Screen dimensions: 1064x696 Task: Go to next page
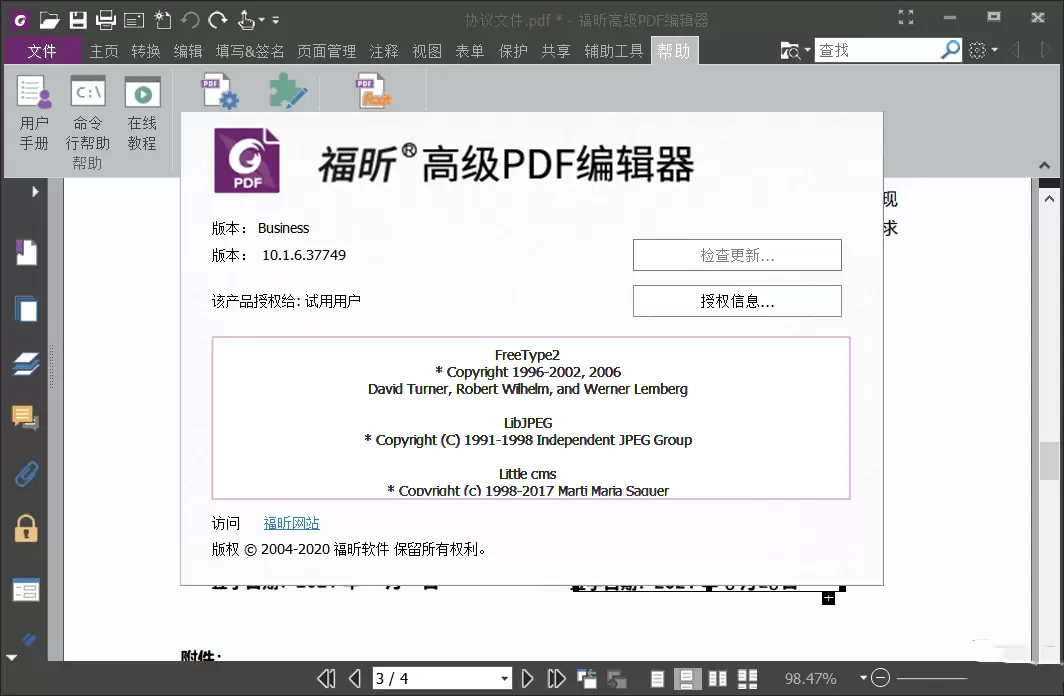[527, 678]
